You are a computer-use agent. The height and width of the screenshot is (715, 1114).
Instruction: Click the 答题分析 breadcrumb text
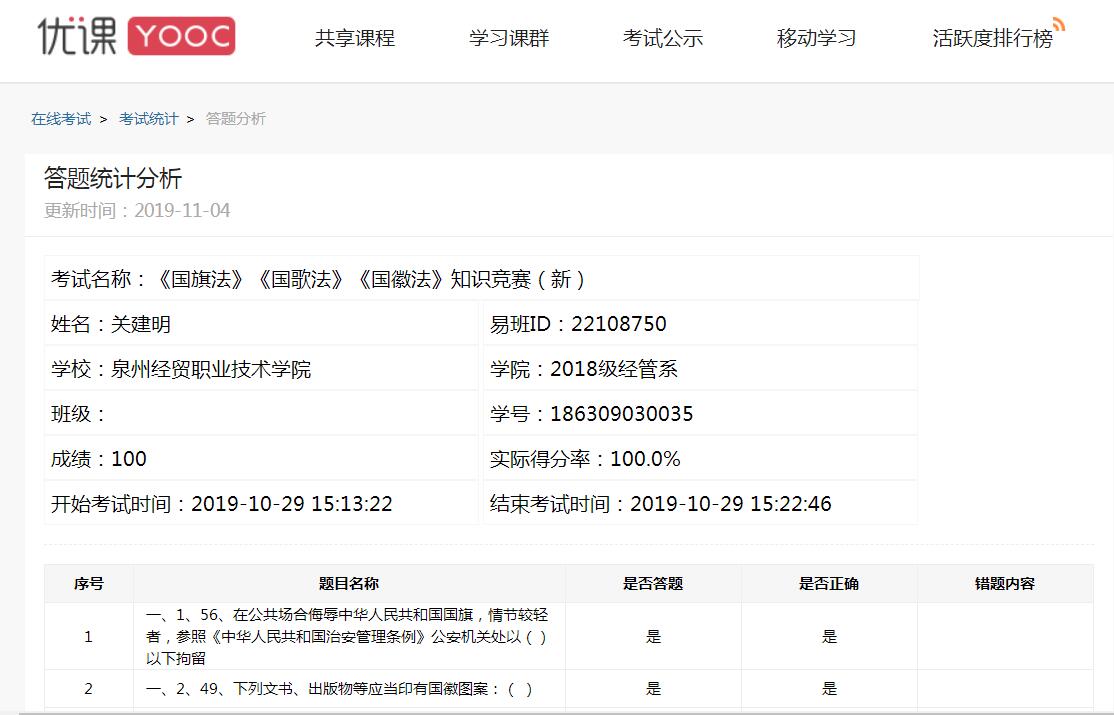pos(236,119)
